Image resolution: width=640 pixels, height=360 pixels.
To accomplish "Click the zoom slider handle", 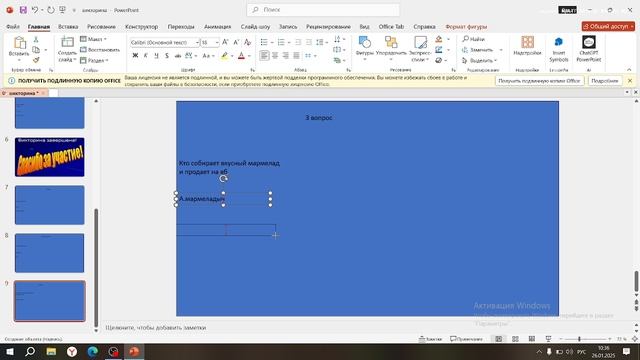I will pyautogui.click(x=579, y=339).
